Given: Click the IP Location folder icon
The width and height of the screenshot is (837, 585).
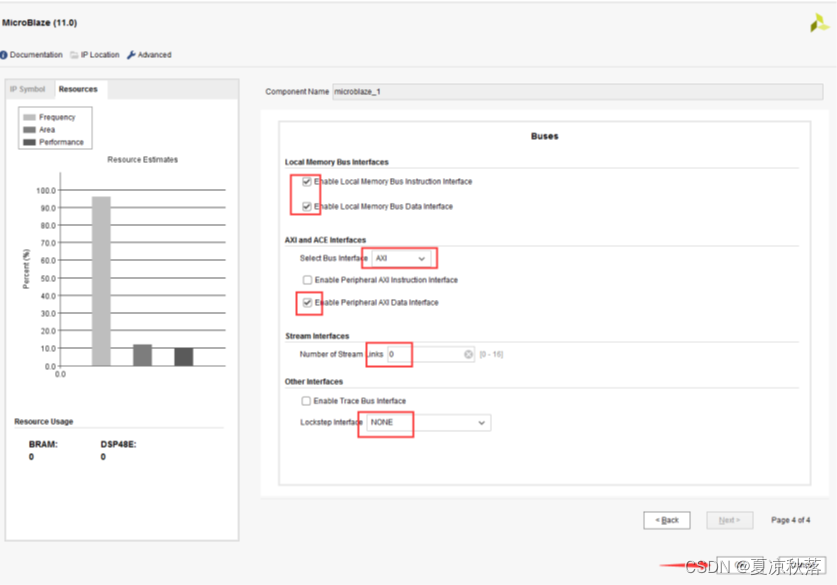Looking at the screenshot, I should click(x=74, y=55).
